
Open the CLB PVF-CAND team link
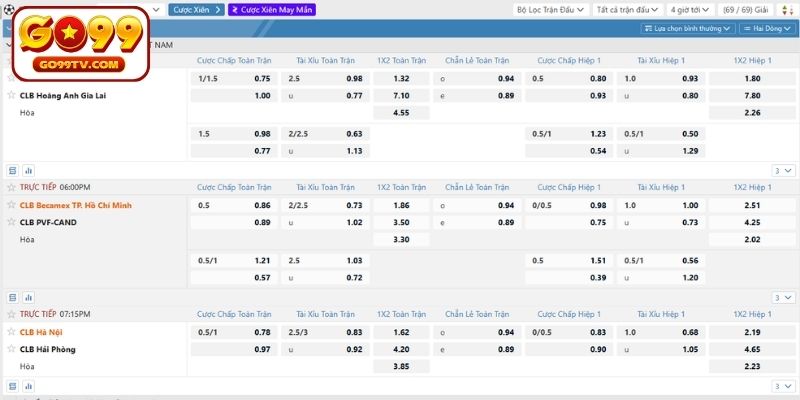pyautogui.click(x=48, y=222)
